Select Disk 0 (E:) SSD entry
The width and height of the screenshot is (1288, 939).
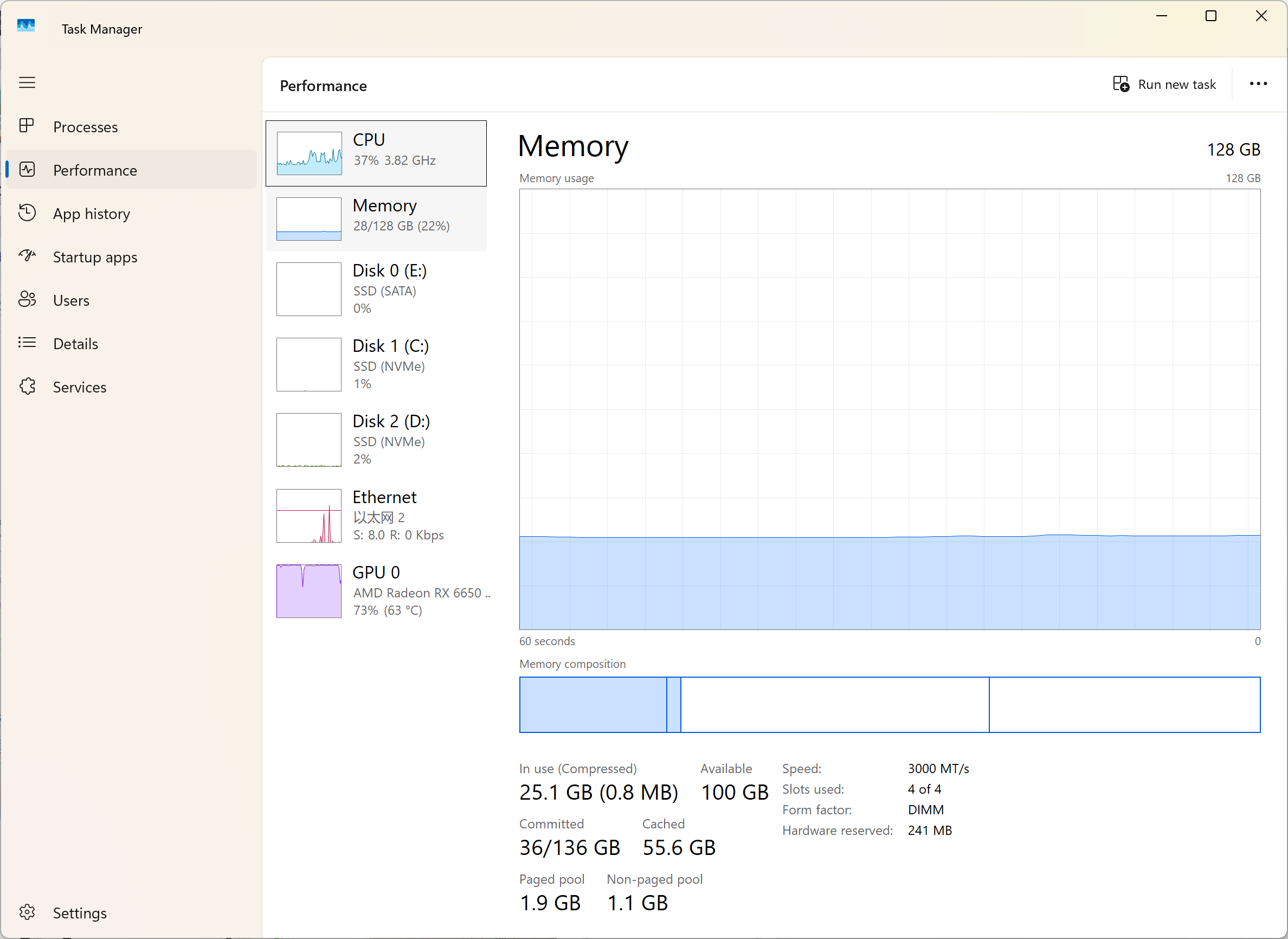(376, 289)
